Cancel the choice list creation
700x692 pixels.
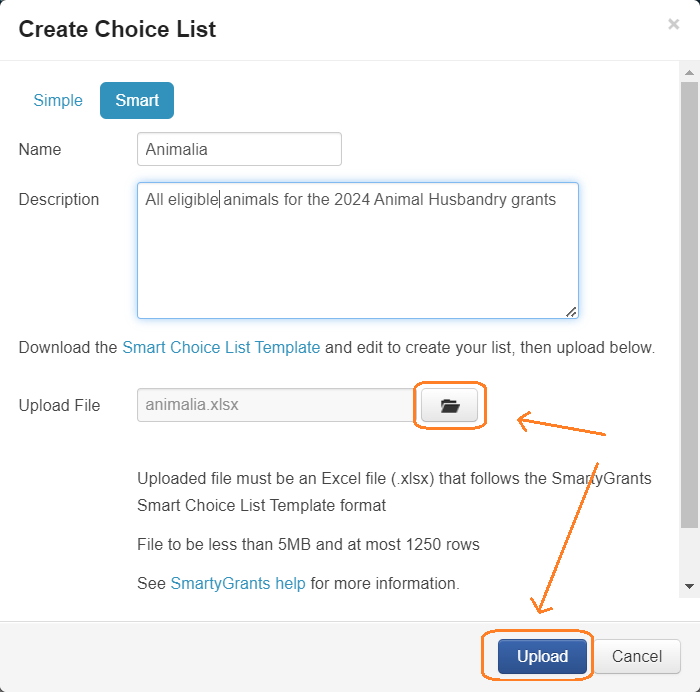coord(637,657)
